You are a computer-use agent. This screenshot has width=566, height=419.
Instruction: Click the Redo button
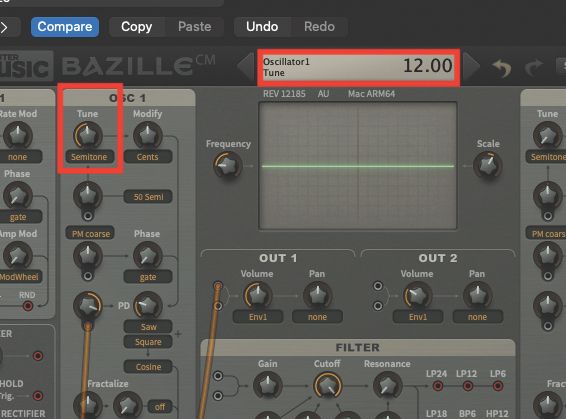[x=319, y=27]
